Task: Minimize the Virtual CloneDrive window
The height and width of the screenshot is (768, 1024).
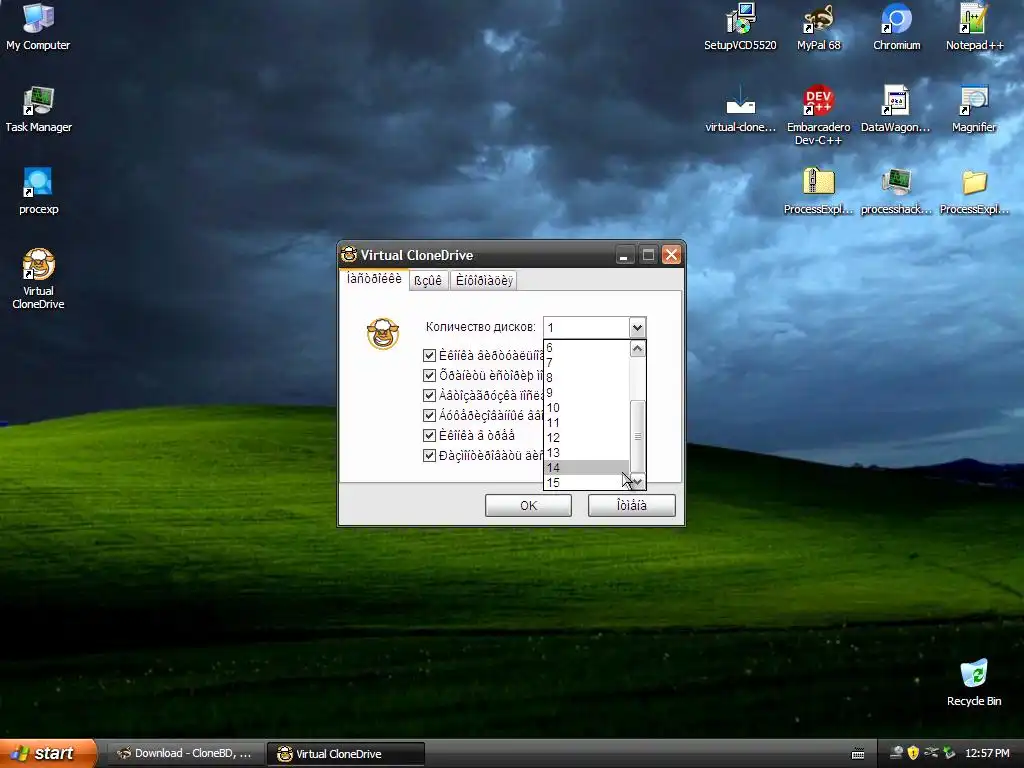Action: (624, 255)
